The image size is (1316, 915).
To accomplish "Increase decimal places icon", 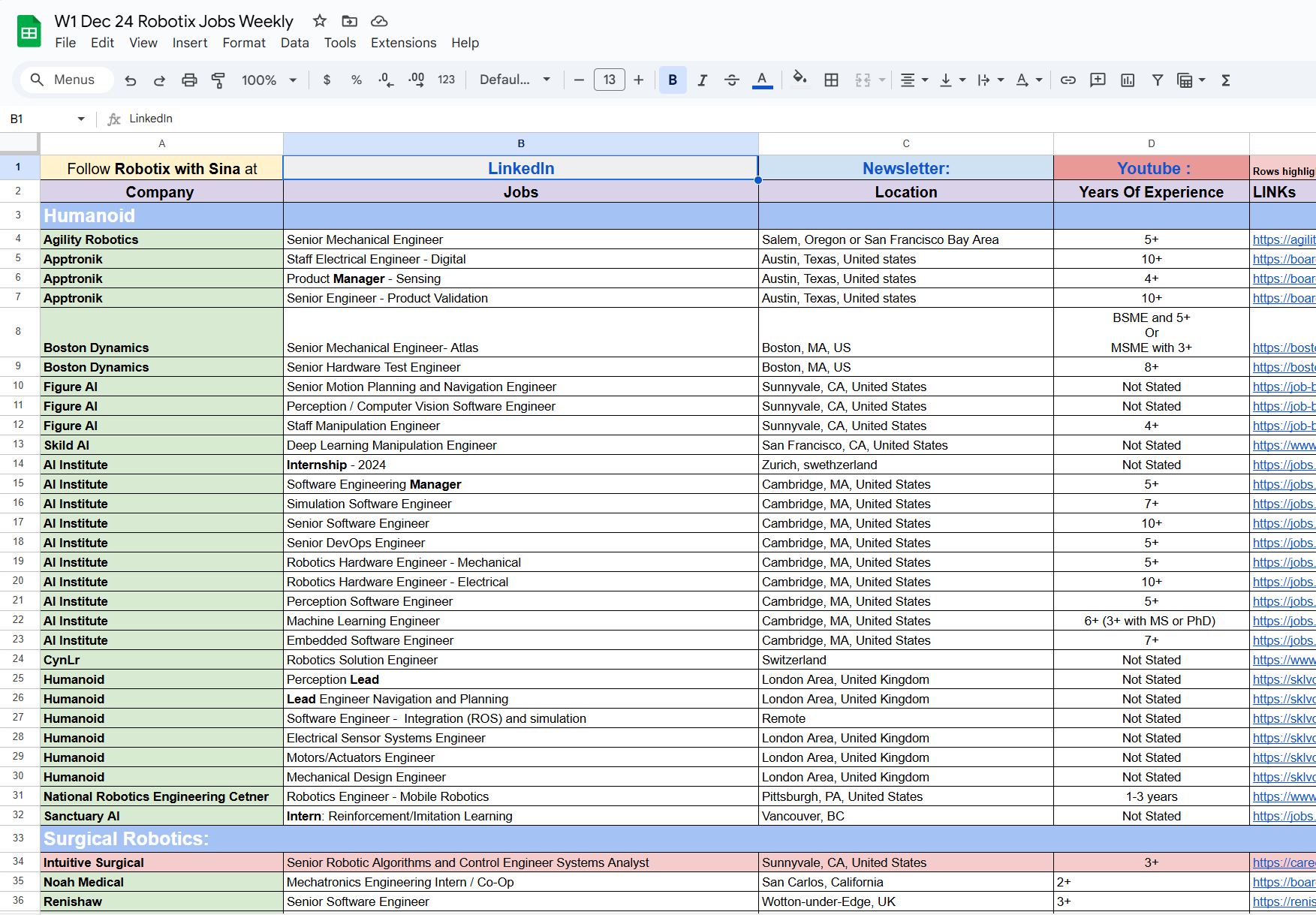I will [417, 80].
